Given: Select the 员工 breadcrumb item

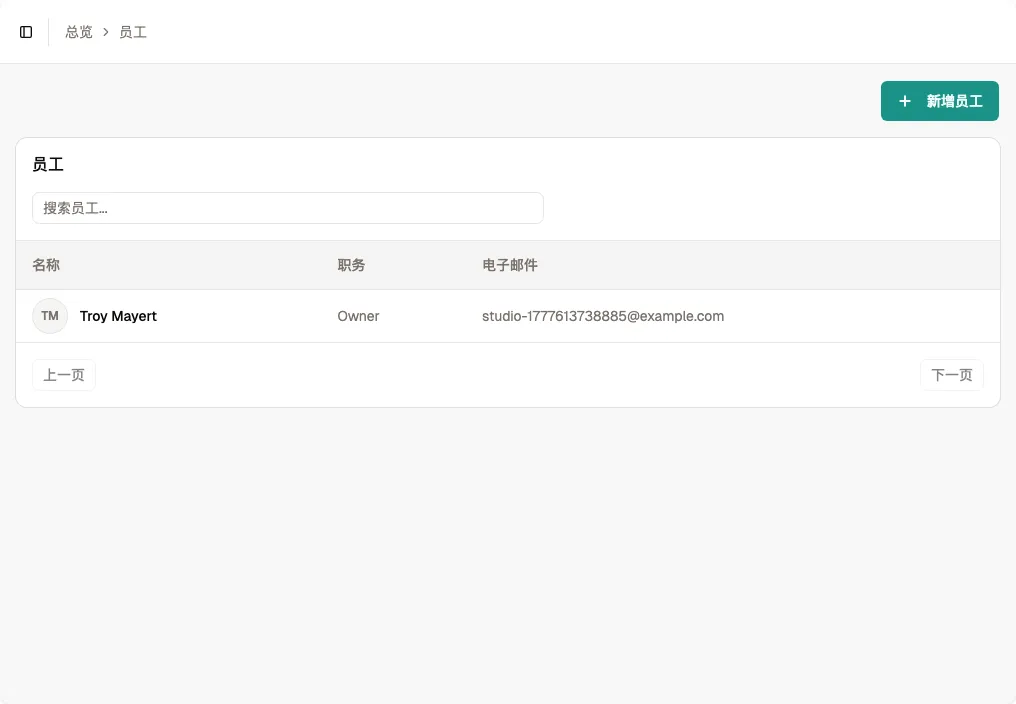Looking at the screenshot, I should pos(133,32).
